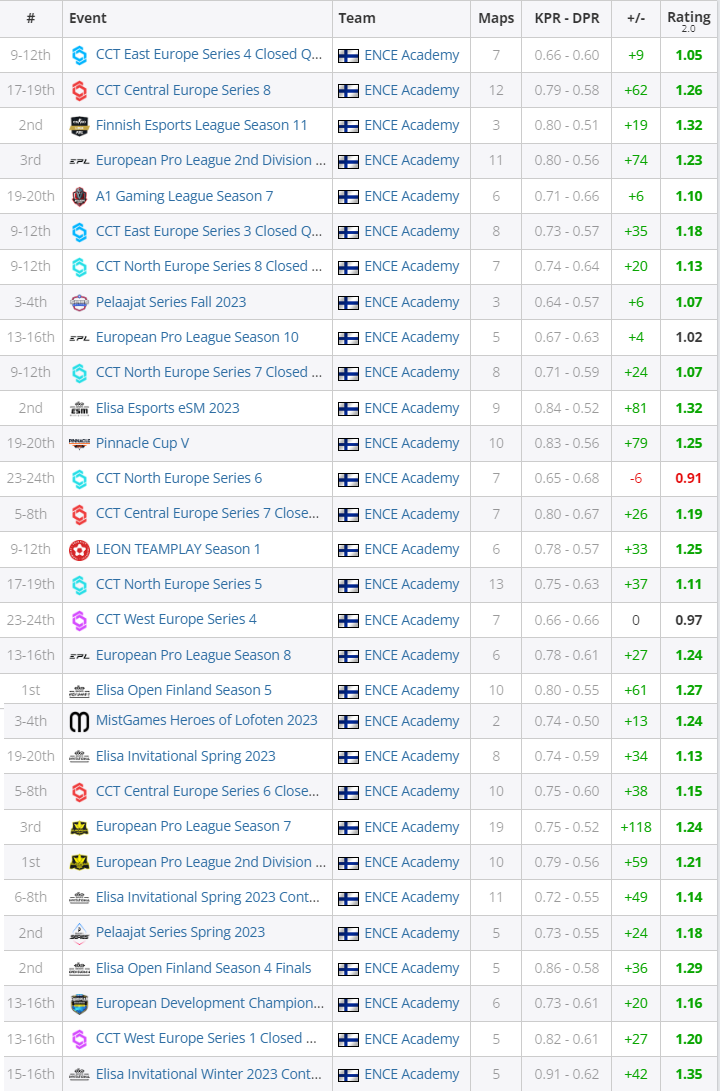Click the Finland flag in the Pinnacle Cup V row
This screenshot has width=720, height=1091.
[348, 444]
